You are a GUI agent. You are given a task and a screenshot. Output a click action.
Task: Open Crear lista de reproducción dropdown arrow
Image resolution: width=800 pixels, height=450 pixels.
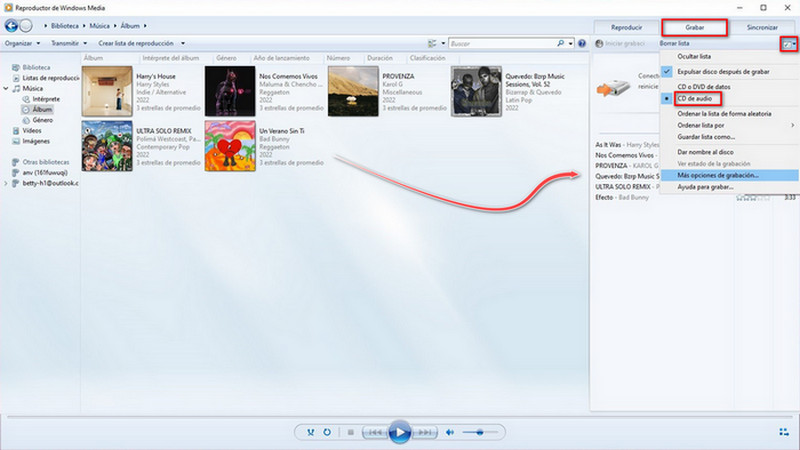pos(183,43)
